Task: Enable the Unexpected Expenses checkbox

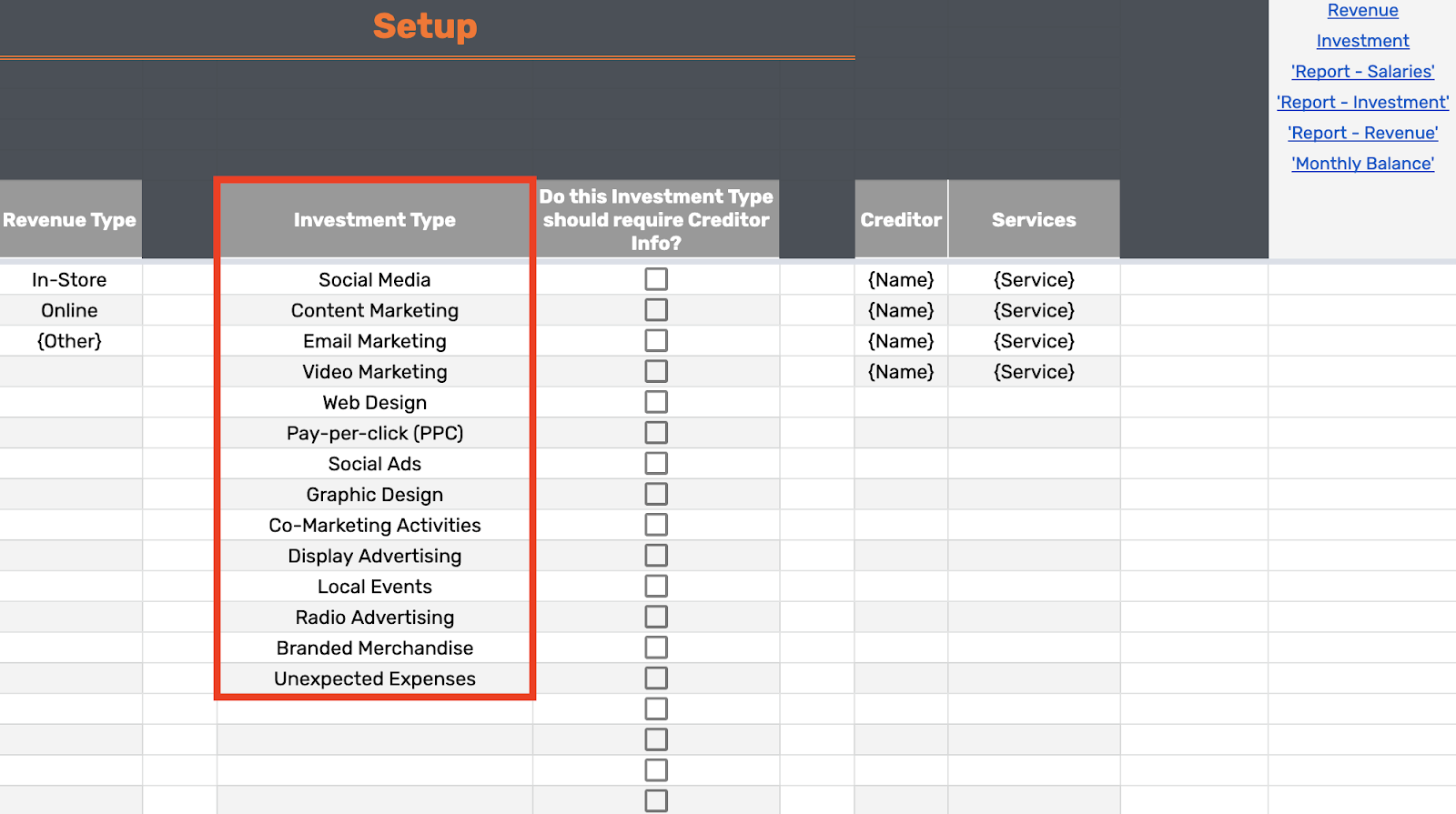Action: point(656,678)
